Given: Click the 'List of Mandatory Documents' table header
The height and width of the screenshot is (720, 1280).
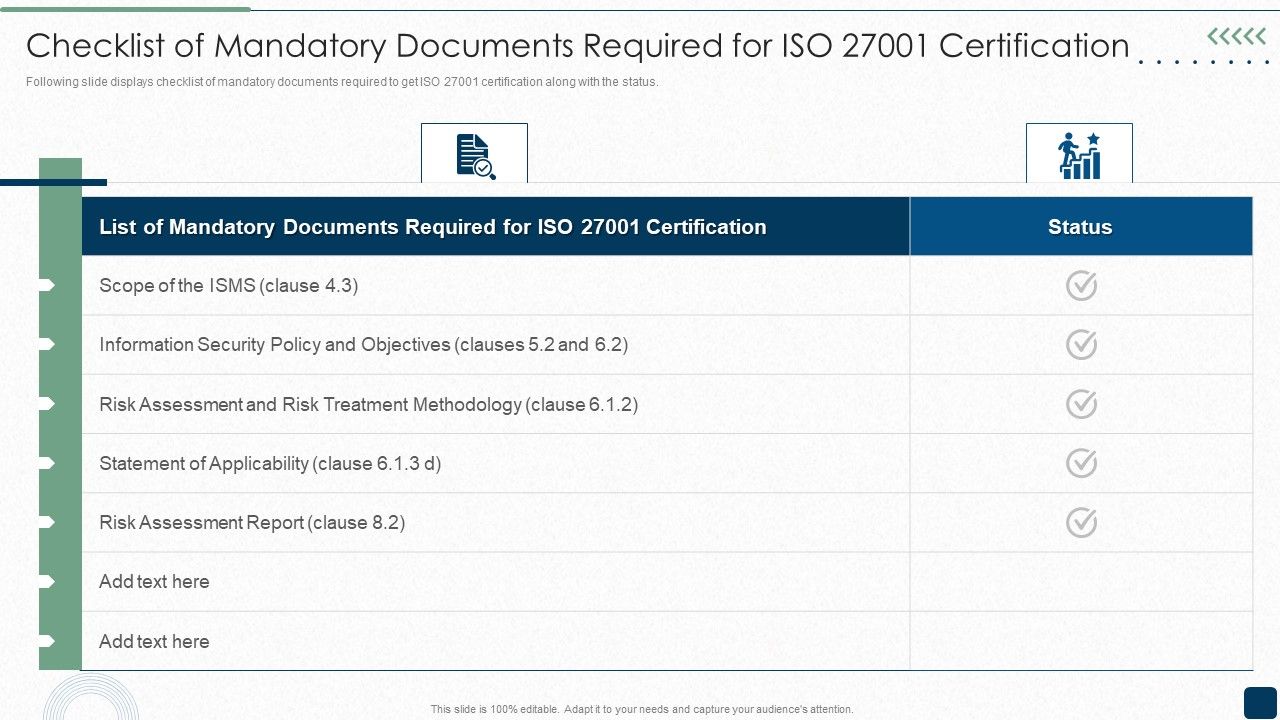Looking at the screenshot, I should coord(496,226).
